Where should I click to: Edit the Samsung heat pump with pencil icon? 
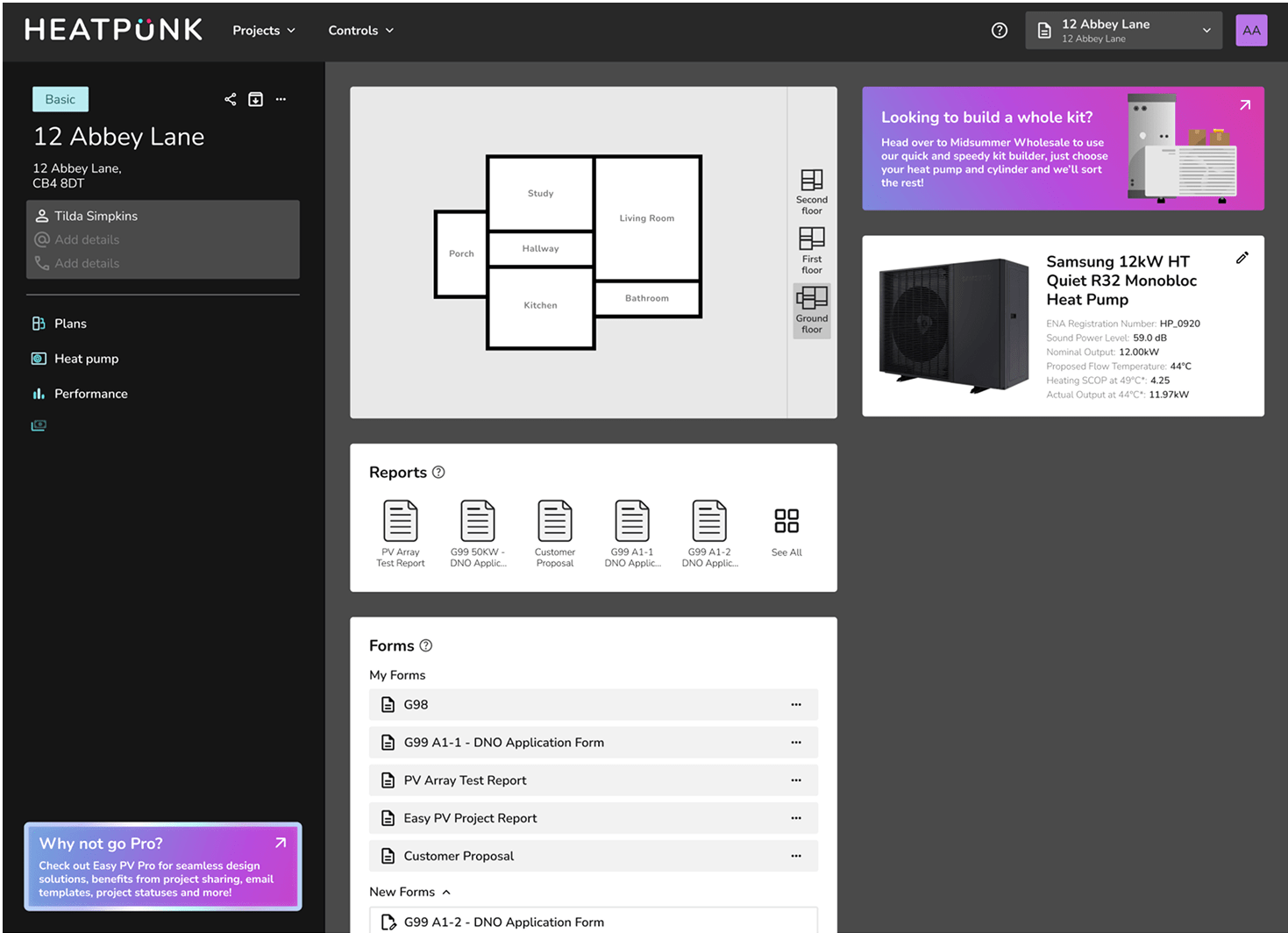coord(1242,258)
